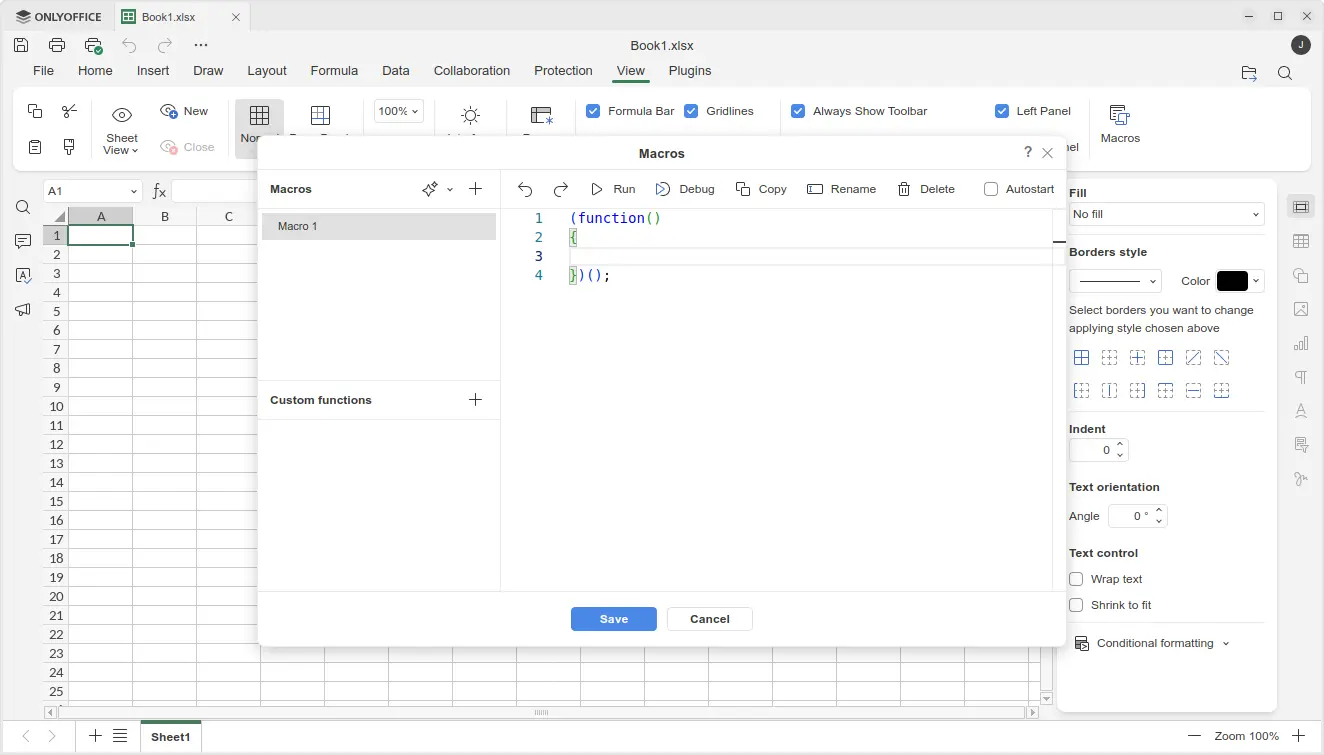Cancel the Macros dialog

coord(710,619)
